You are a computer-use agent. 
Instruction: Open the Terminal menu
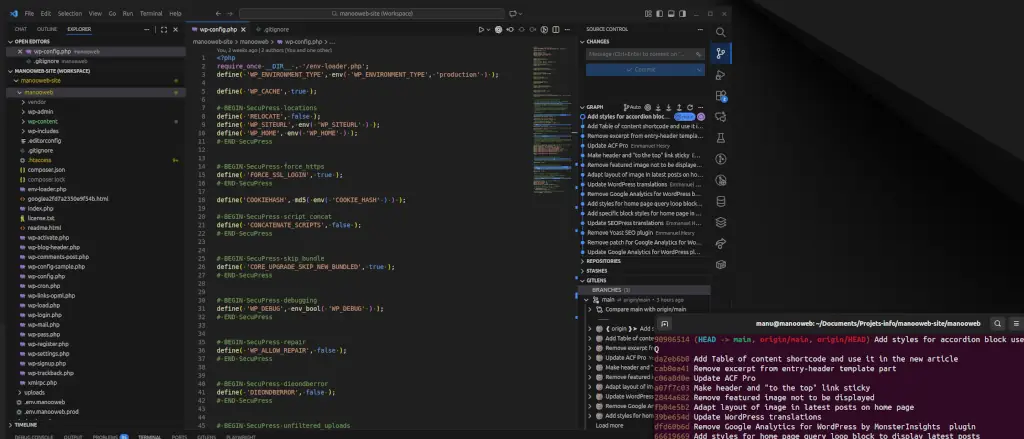pos(151,13)
